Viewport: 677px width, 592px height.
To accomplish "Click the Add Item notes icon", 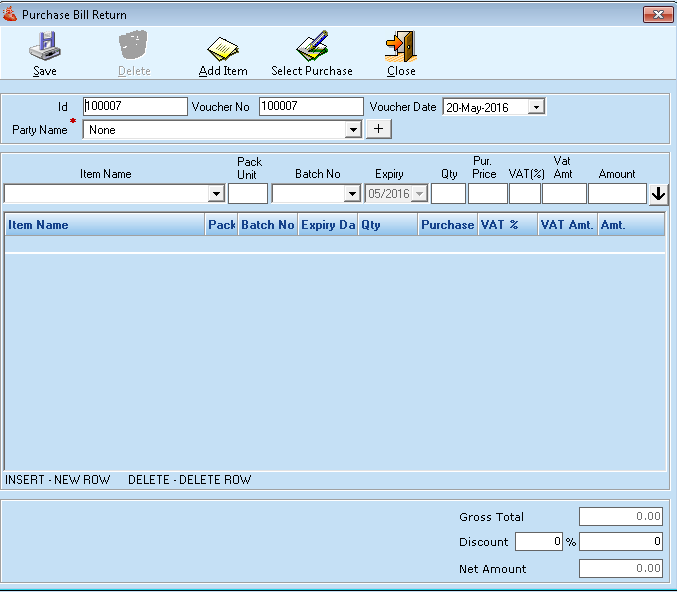I will coord(222,47).
